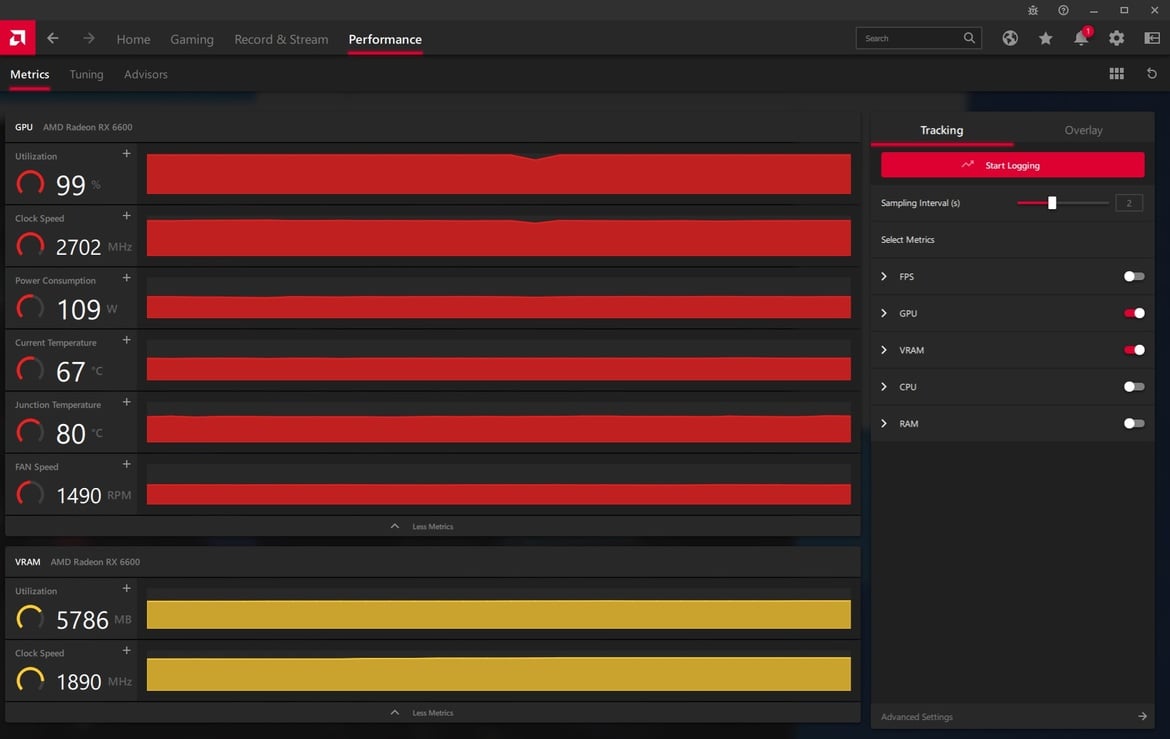This screenshot has width=1170, height=739.
Task: Open settings gear icon
Action: click(1116, 38)
